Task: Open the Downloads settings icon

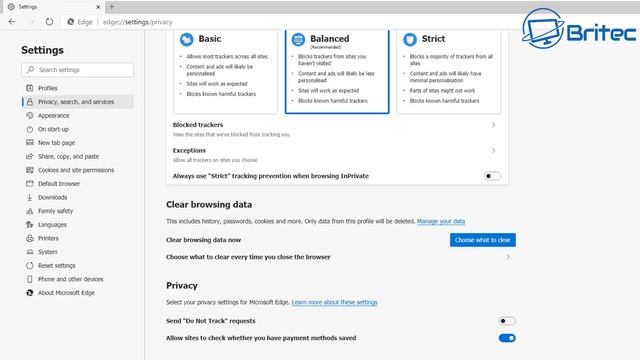Action: [x=30, y=197]
